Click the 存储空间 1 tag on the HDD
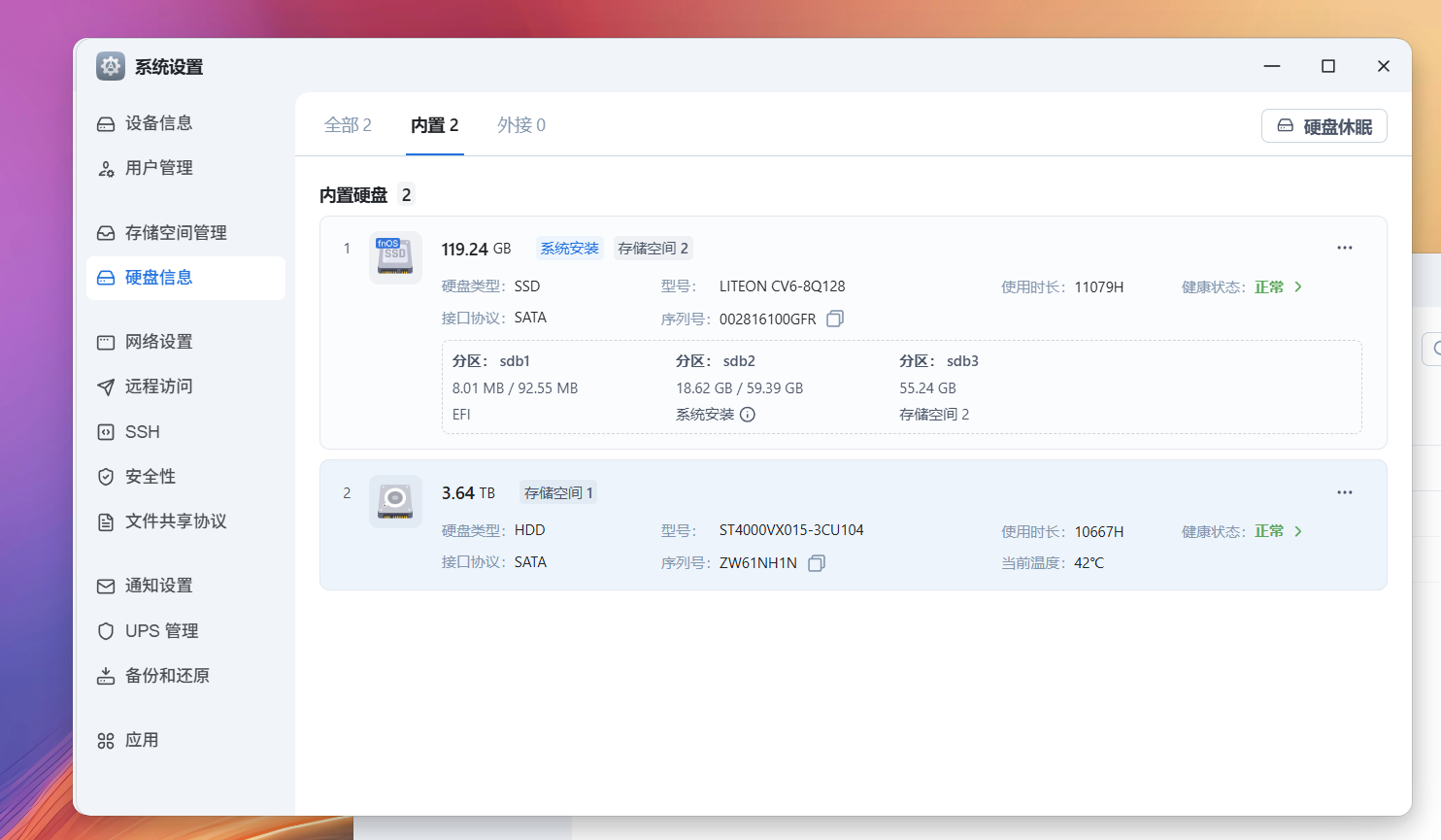1441x840 pixels. [558, 493]
